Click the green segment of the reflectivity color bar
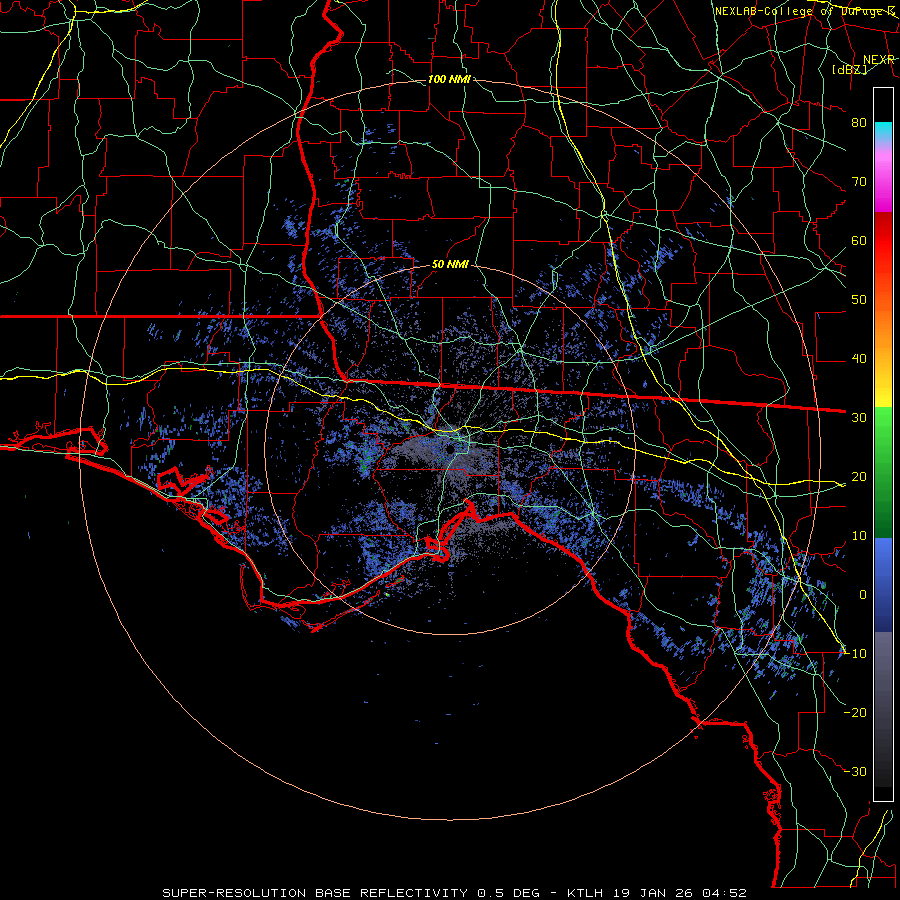900x900 pixels. 883,472
